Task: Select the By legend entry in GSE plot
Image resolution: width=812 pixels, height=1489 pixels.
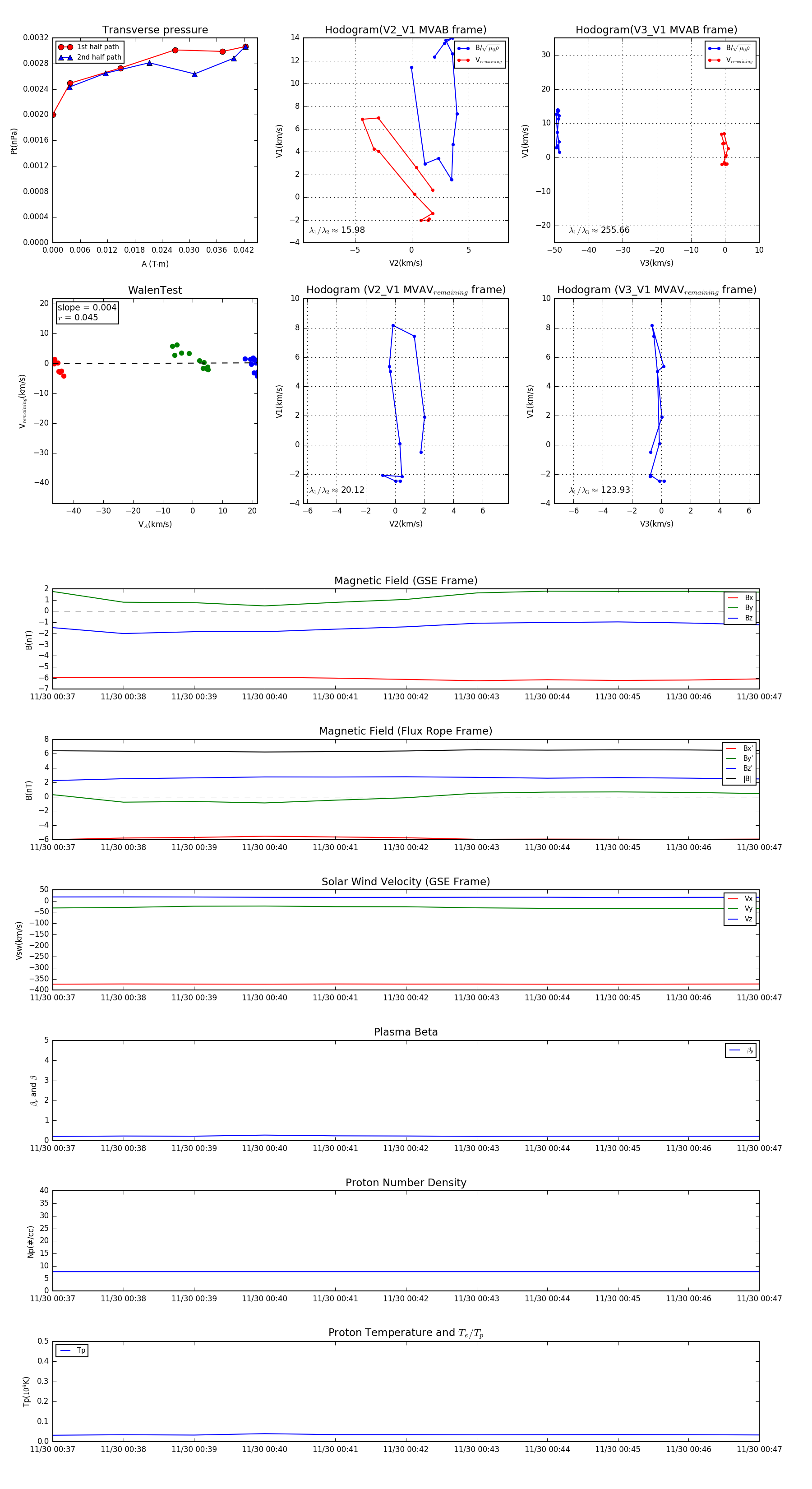Action: 740,607
